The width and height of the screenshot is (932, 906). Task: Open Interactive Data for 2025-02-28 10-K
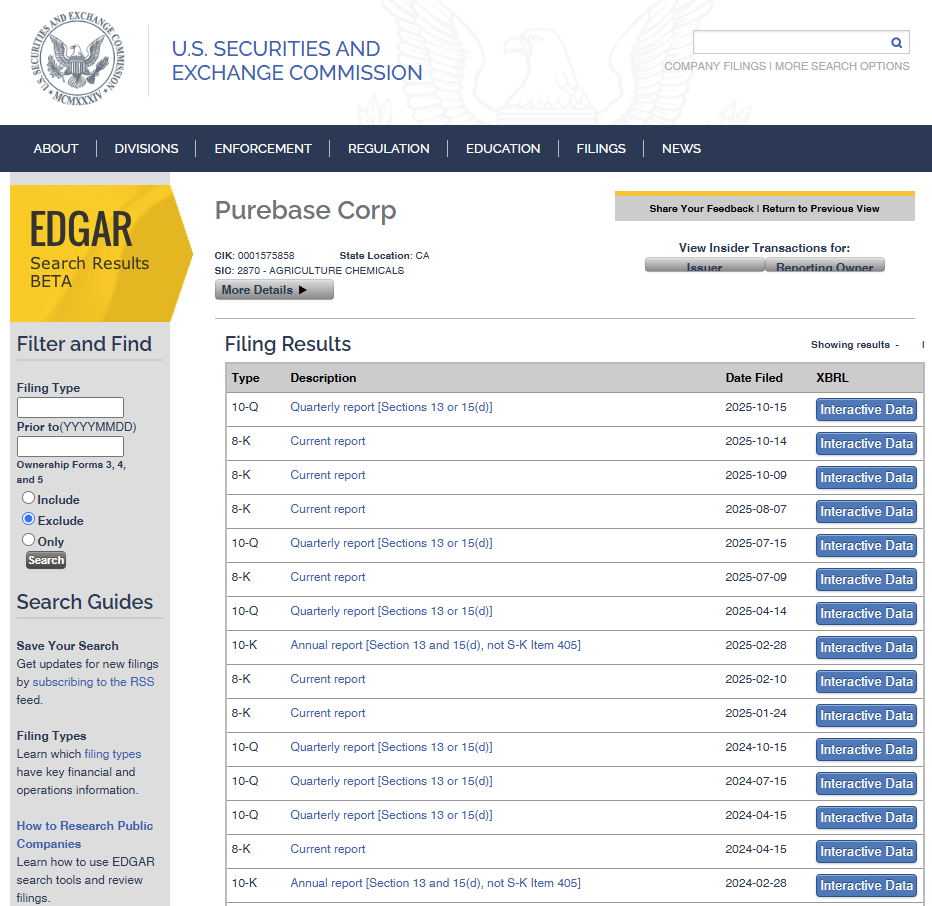(x=866, y=648)
